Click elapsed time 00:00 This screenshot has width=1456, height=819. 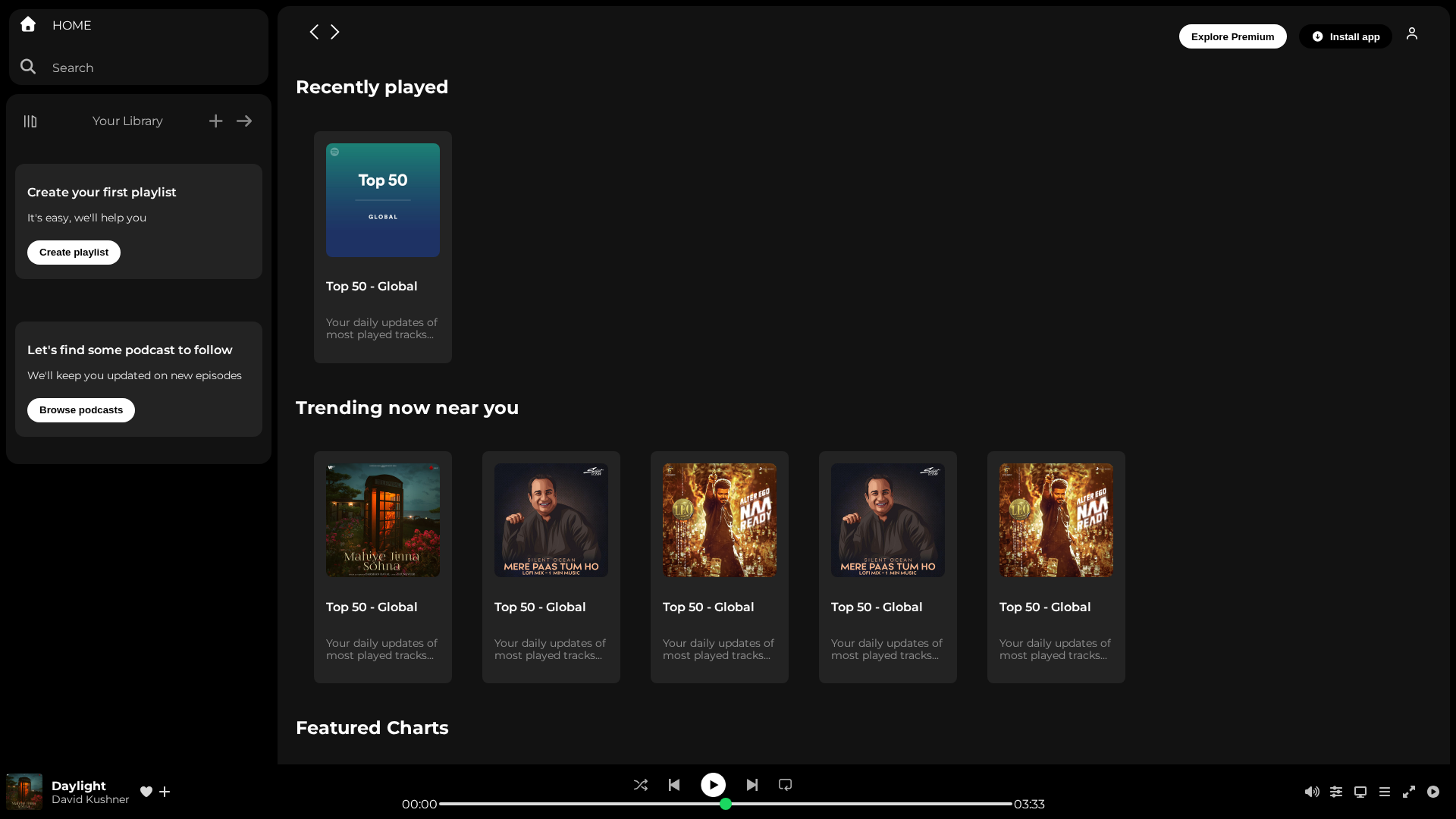[419, 804]
